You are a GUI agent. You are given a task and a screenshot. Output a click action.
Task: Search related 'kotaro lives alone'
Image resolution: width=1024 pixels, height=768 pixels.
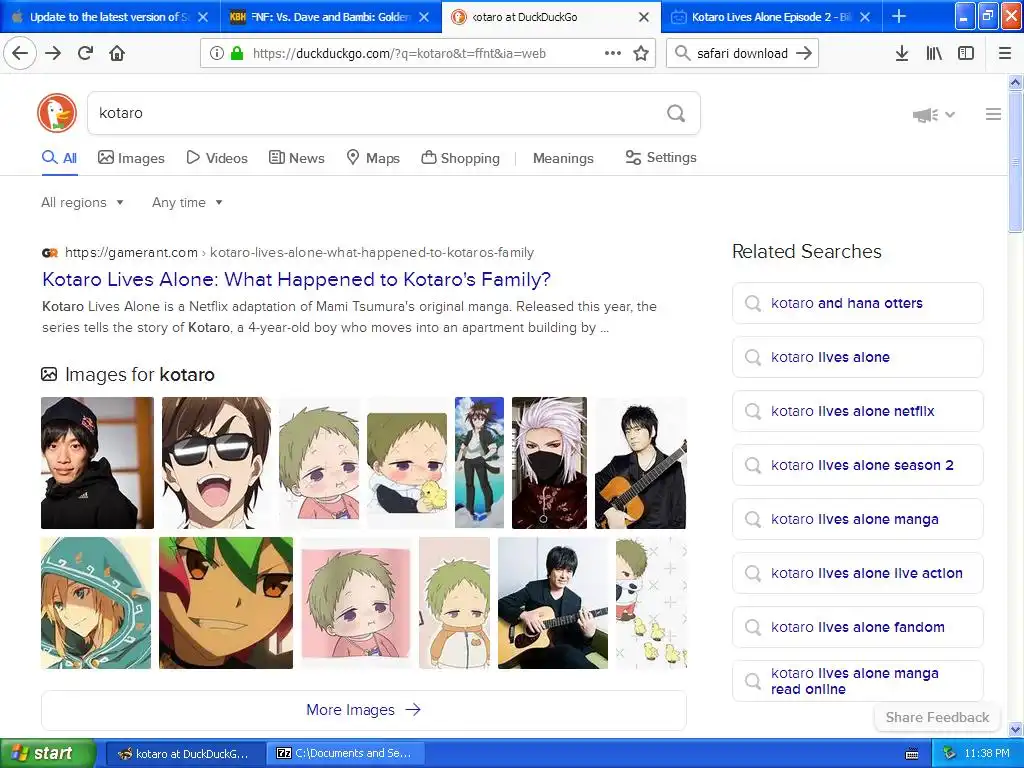pyautogui.click(x=857, y=357)
